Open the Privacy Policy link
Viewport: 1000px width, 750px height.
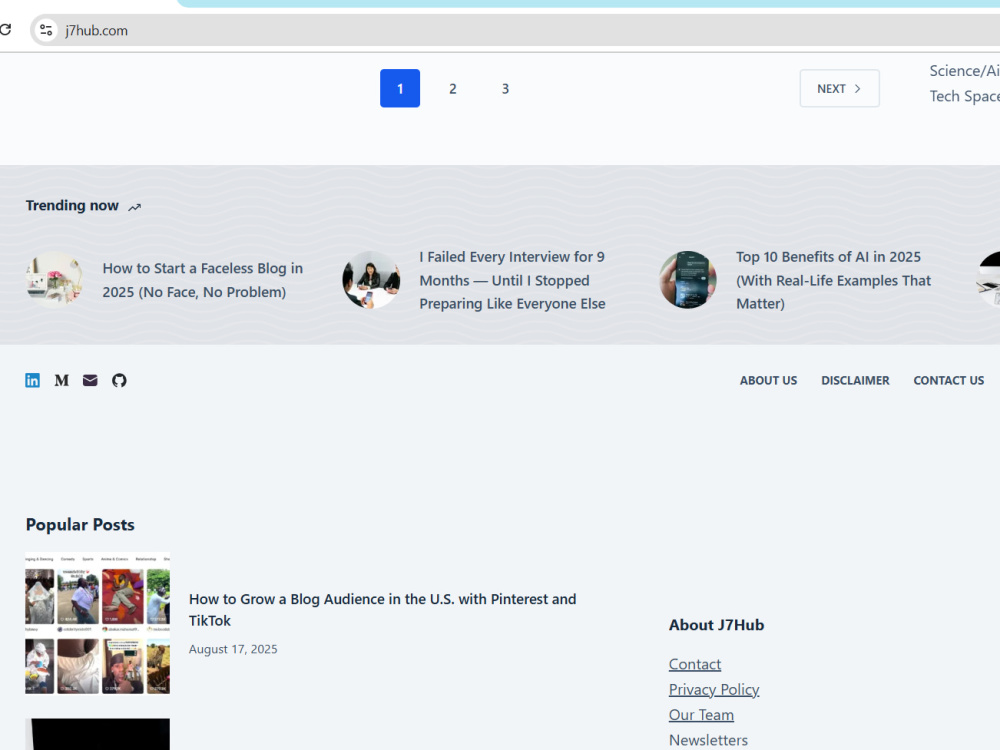[714, 690]
